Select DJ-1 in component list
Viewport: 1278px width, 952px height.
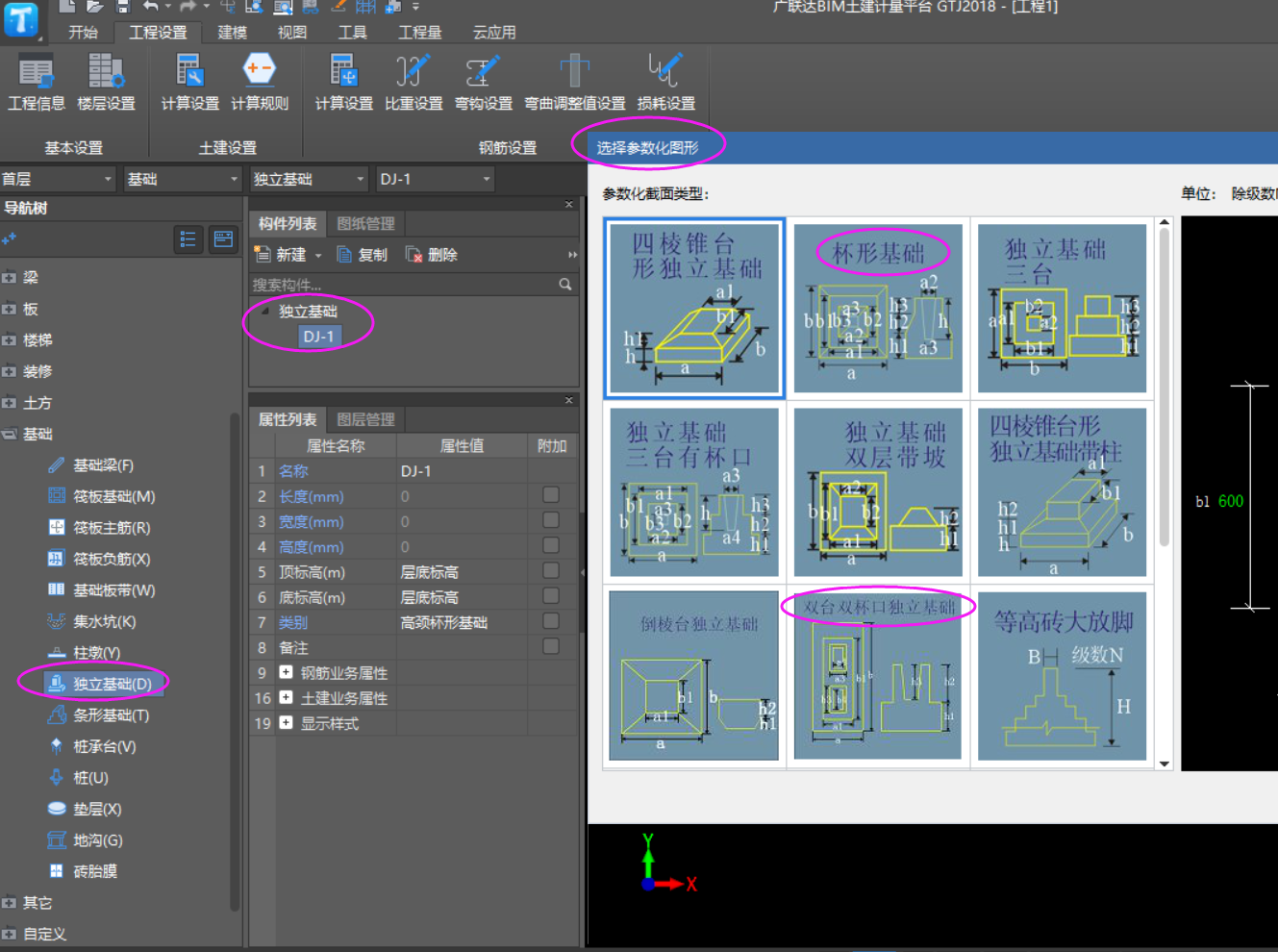coord(318,337)
